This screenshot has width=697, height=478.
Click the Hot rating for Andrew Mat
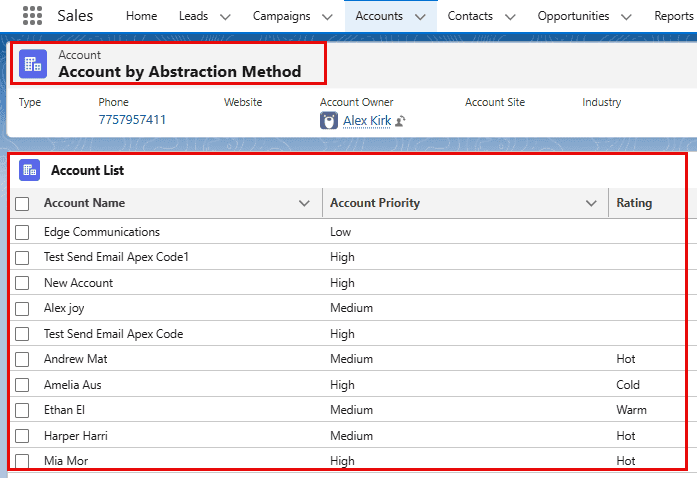(626, 359)
